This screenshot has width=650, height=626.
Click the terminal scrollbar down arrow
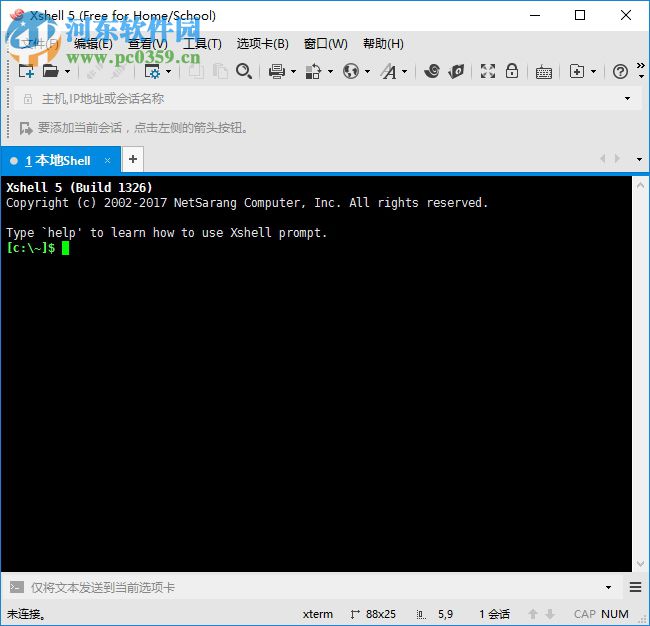[640, 564]
